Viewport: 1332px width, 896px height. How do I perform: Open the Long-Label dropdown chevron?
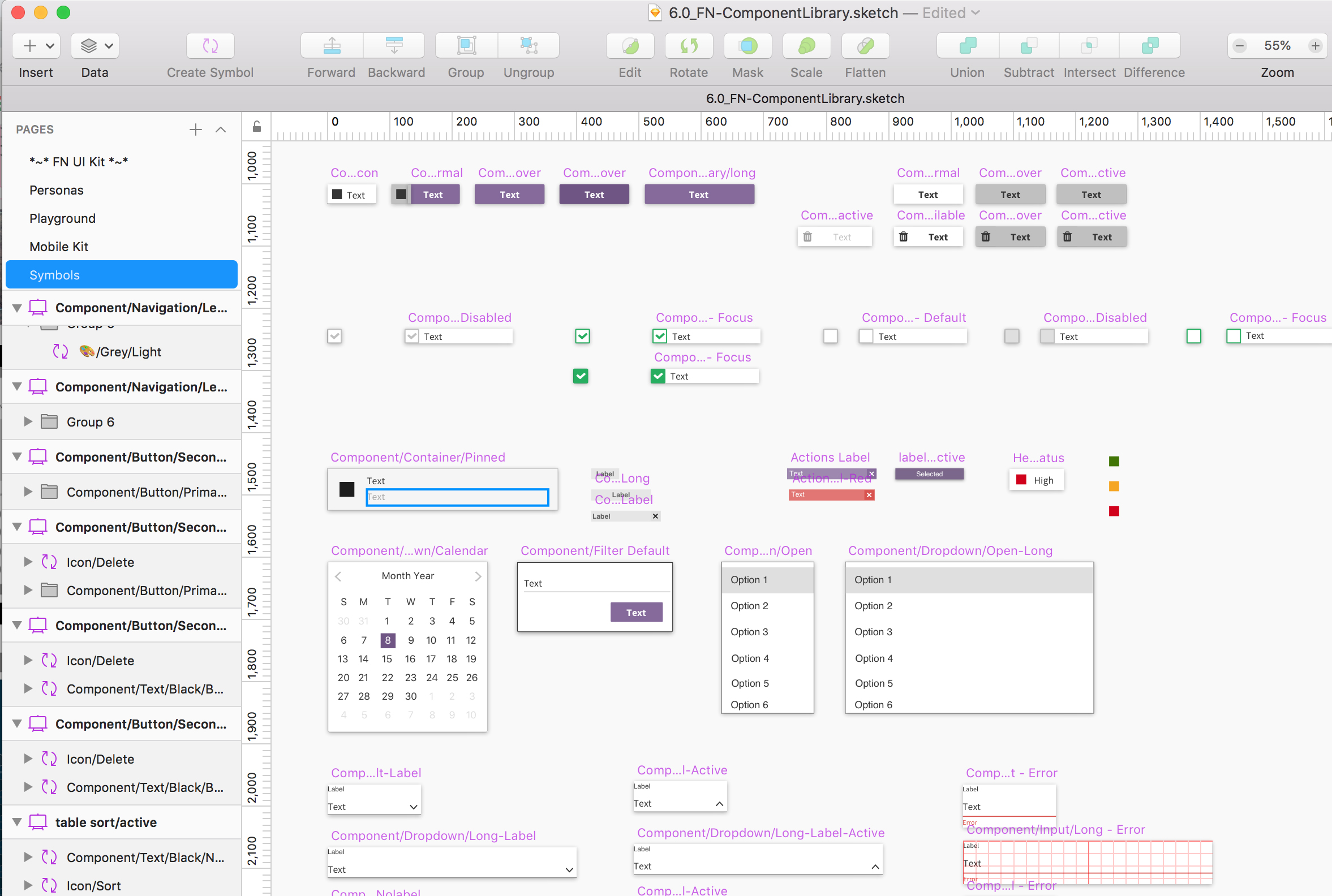[x=569, y=870]
